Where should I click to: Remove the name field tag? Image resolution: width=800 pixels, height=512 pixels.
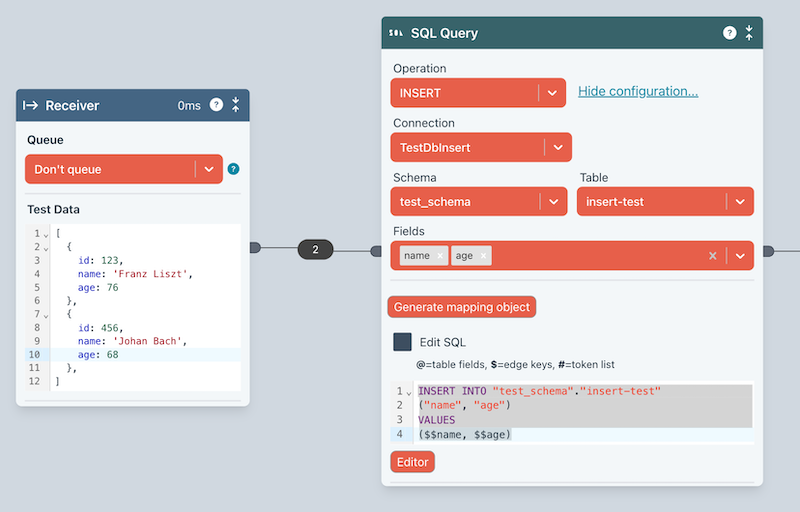coord(440,256)
